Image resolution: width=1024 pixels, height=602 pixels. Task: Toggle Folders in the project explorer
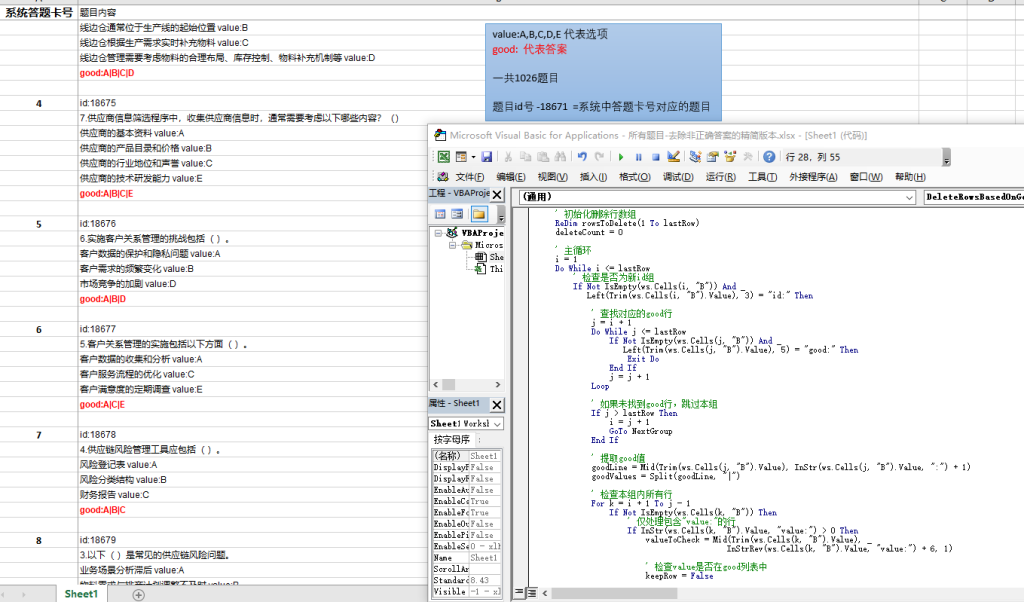click(479, 214)
